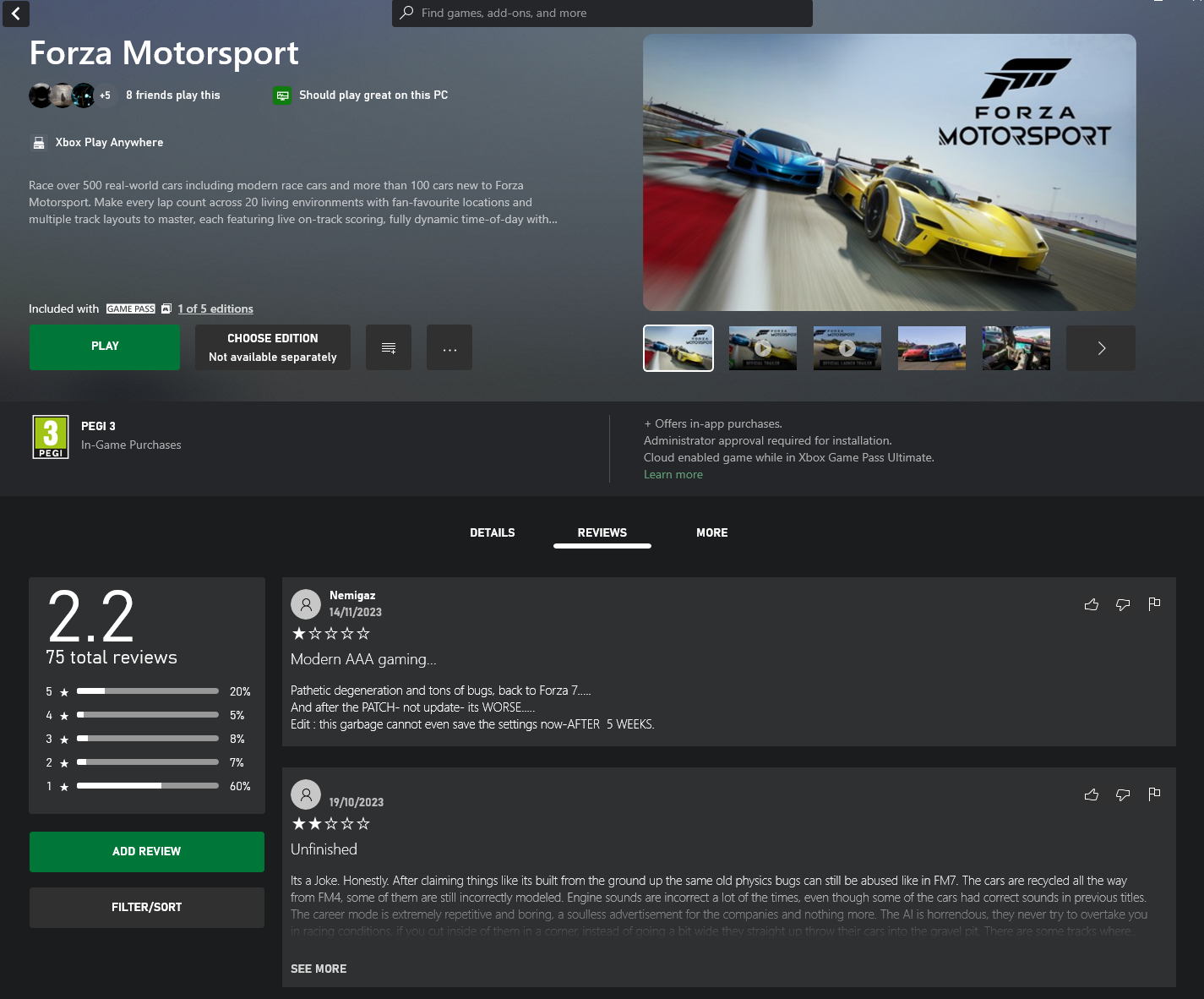Click the PEGI 3 rating badge
Image resolution: width=1204 pixels, height=999 pixels.
[x=51, y=437]
